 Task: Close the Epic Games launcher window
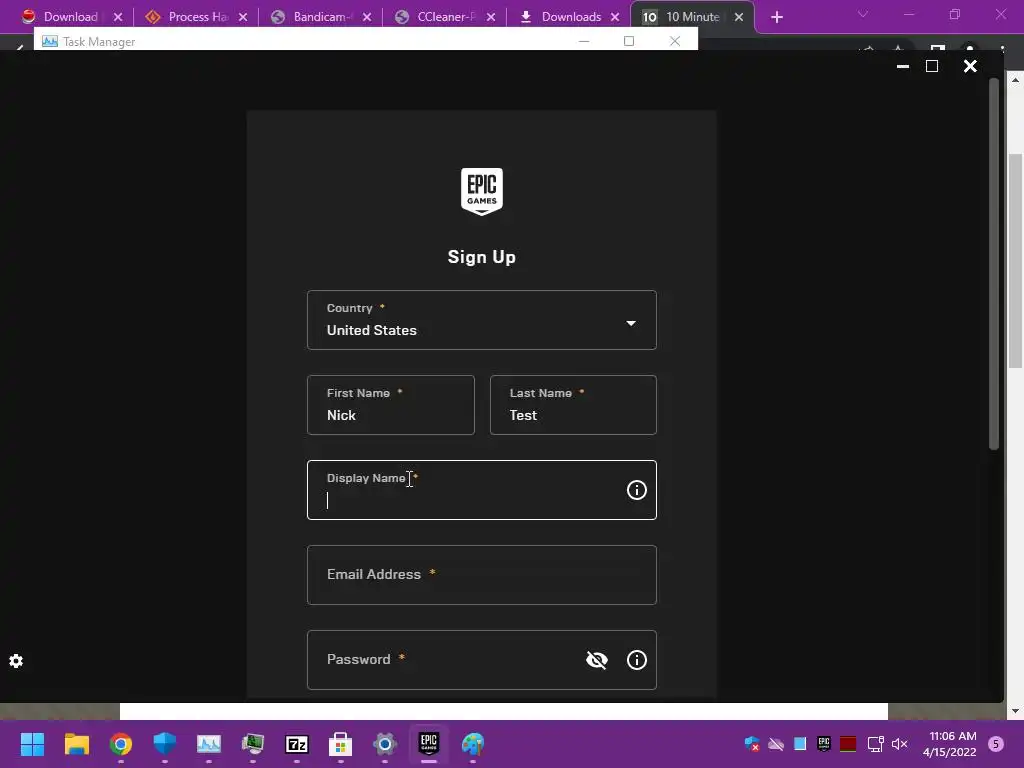[x=970, y=66]
